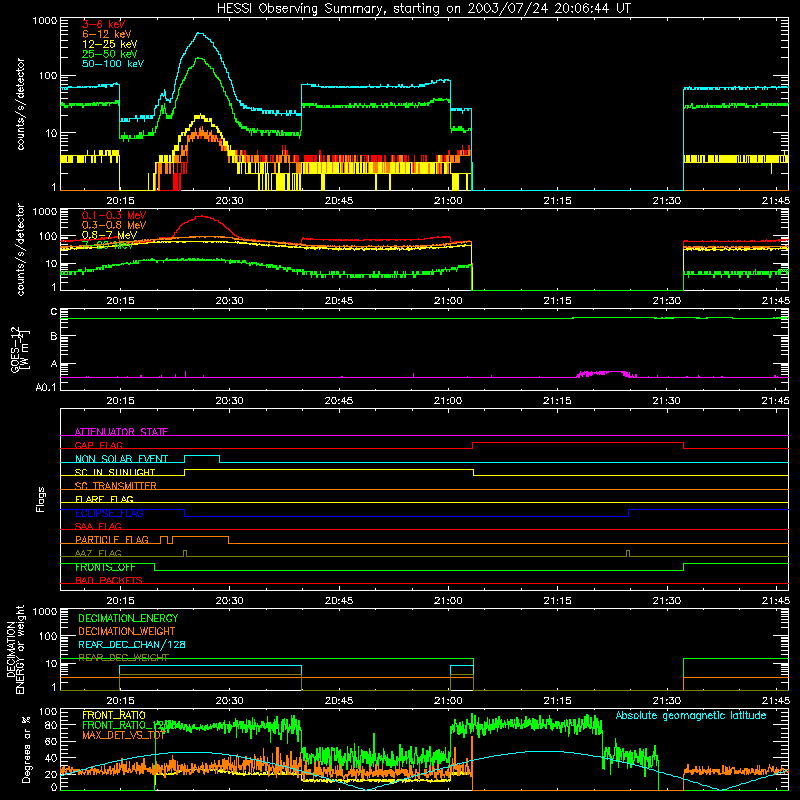
Task: Click the raised GAP_FLAG segment
Action: pyautogui.click(x=578, y=443)
